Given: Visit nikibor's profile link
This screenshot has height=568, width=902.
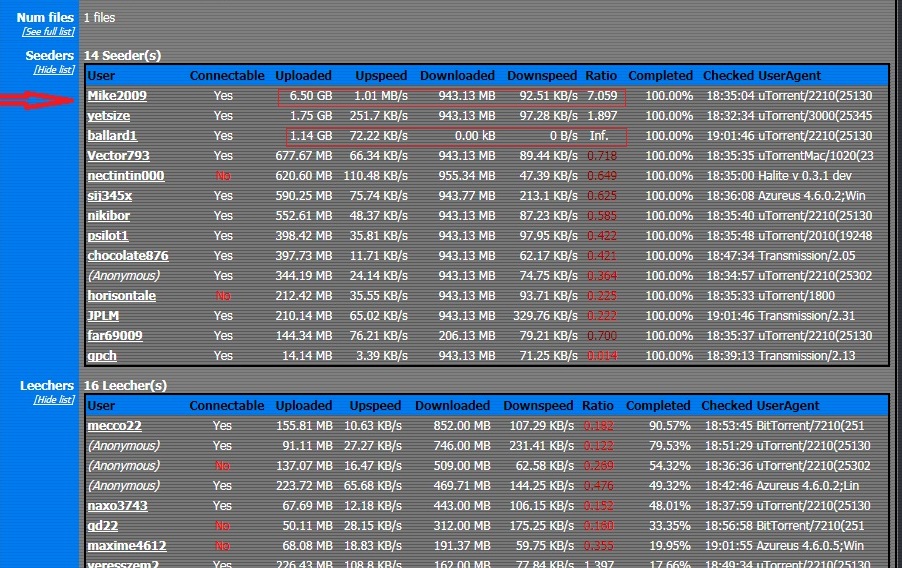Looking at the screenshot, I should 110,216.
